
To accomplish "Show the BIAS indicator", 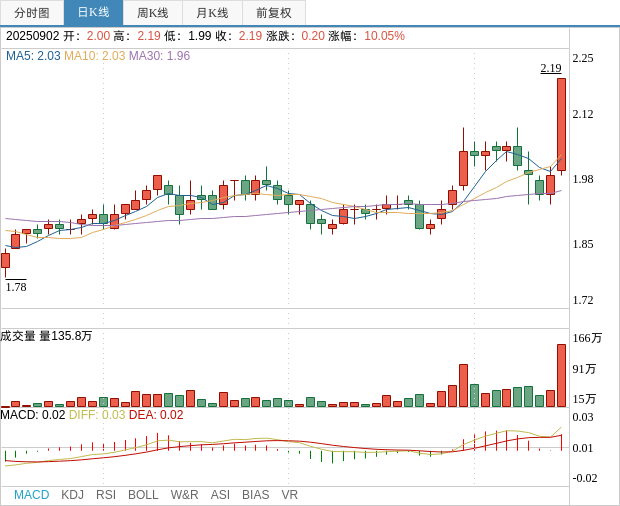I will (255, 495).
